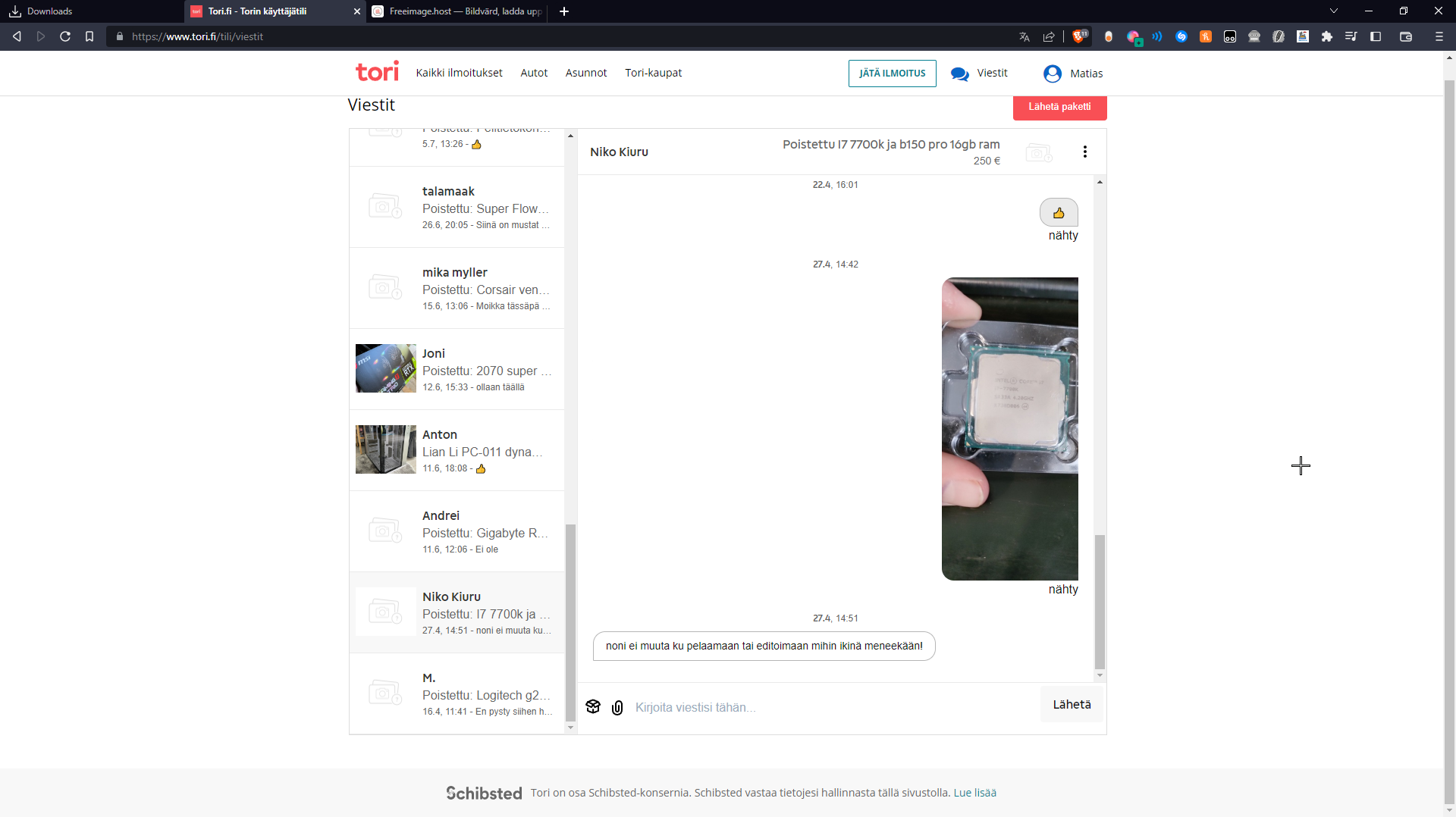Open the blue sound-waves extension icon
This screenshot has width=1456, height=817.
pyautogui.click(x=1157, y=36)
